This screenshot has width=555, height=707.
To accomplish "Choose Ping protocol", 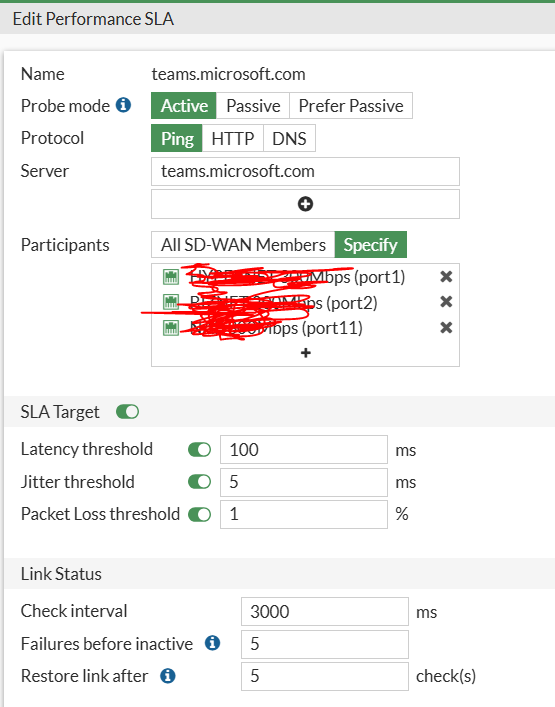I will pyautogui.click(x=177, y=138).
